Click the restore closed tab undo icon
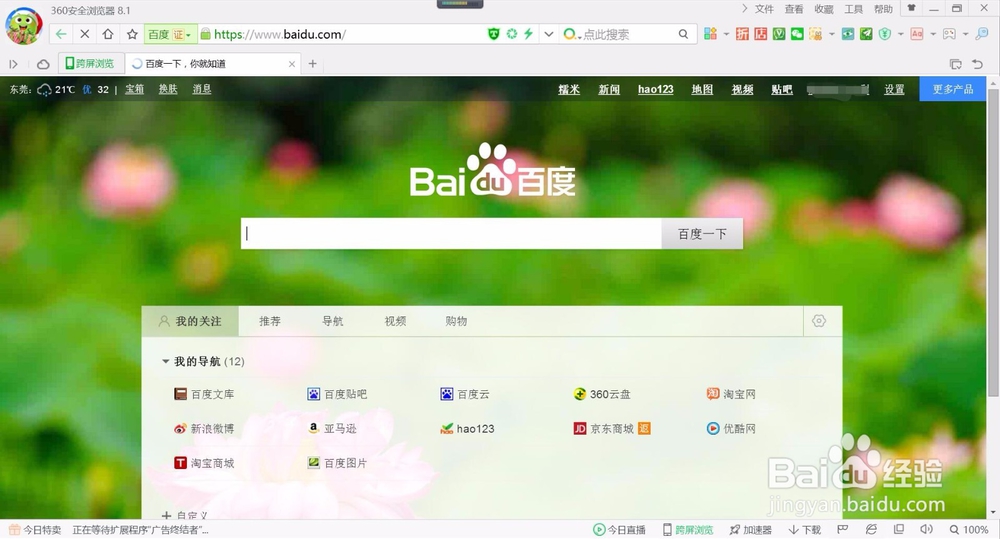This screenshot has height=539, width=1000. tap(977, 64)
